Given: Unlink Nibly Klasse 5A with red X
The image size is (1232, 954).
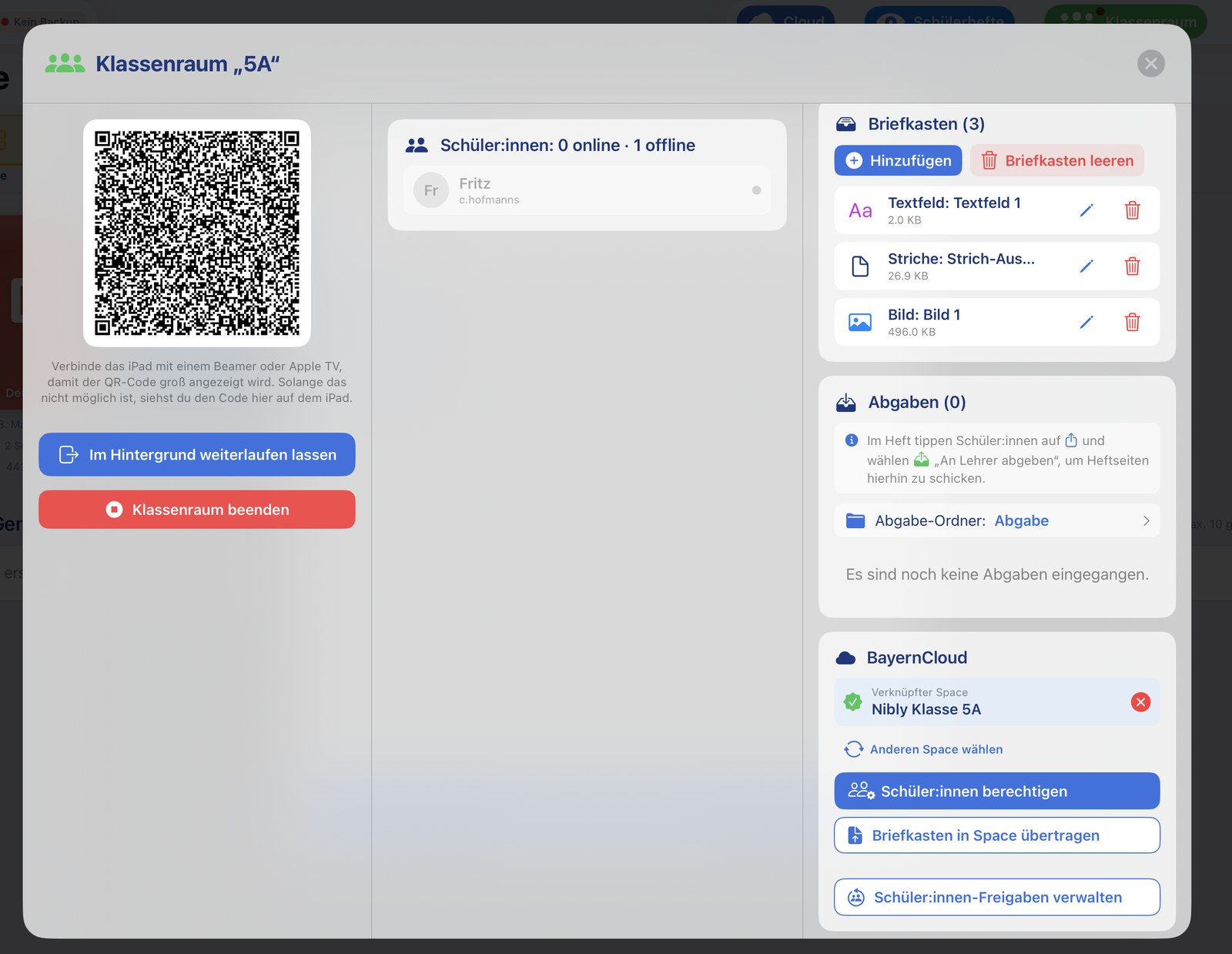Looking at the screenshot, I should pos(1140,701).
